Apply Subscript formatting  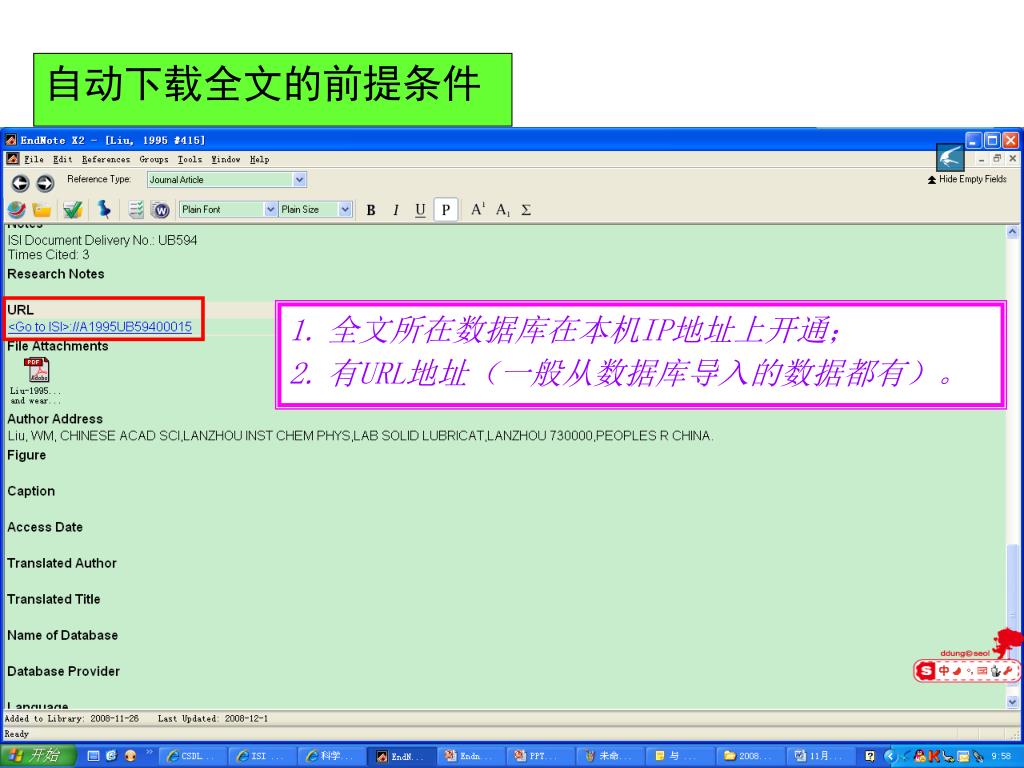pyautogui.click(x=502, y=210)
